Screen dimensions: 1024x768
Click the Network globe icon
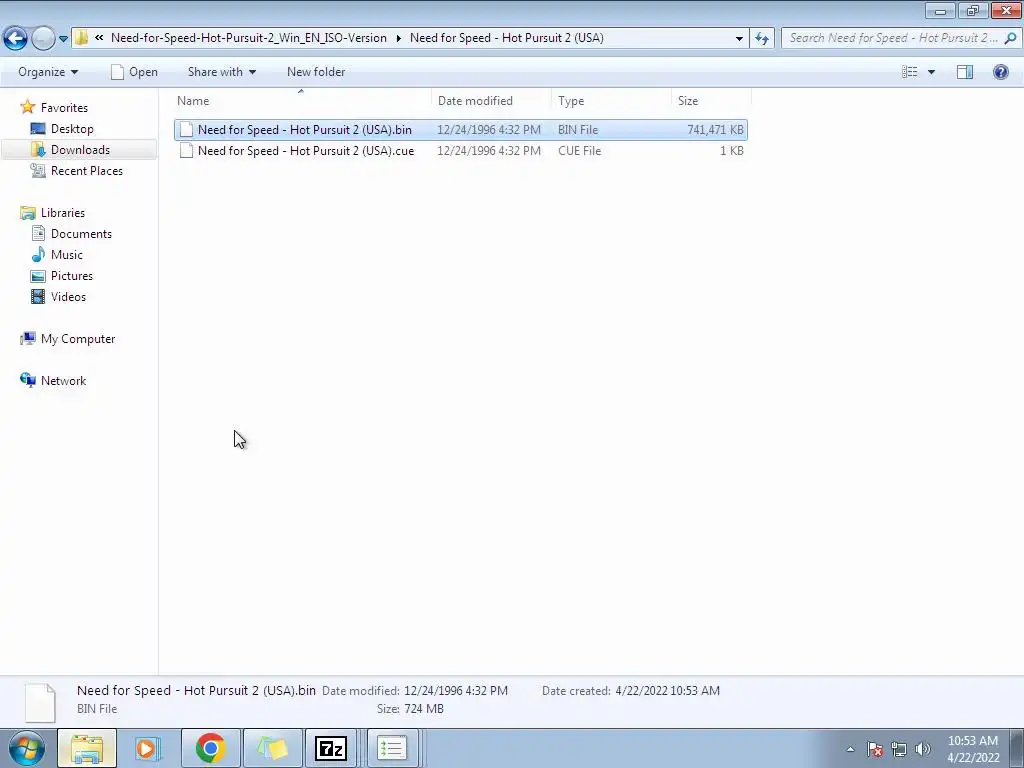[x=27, y=380]
